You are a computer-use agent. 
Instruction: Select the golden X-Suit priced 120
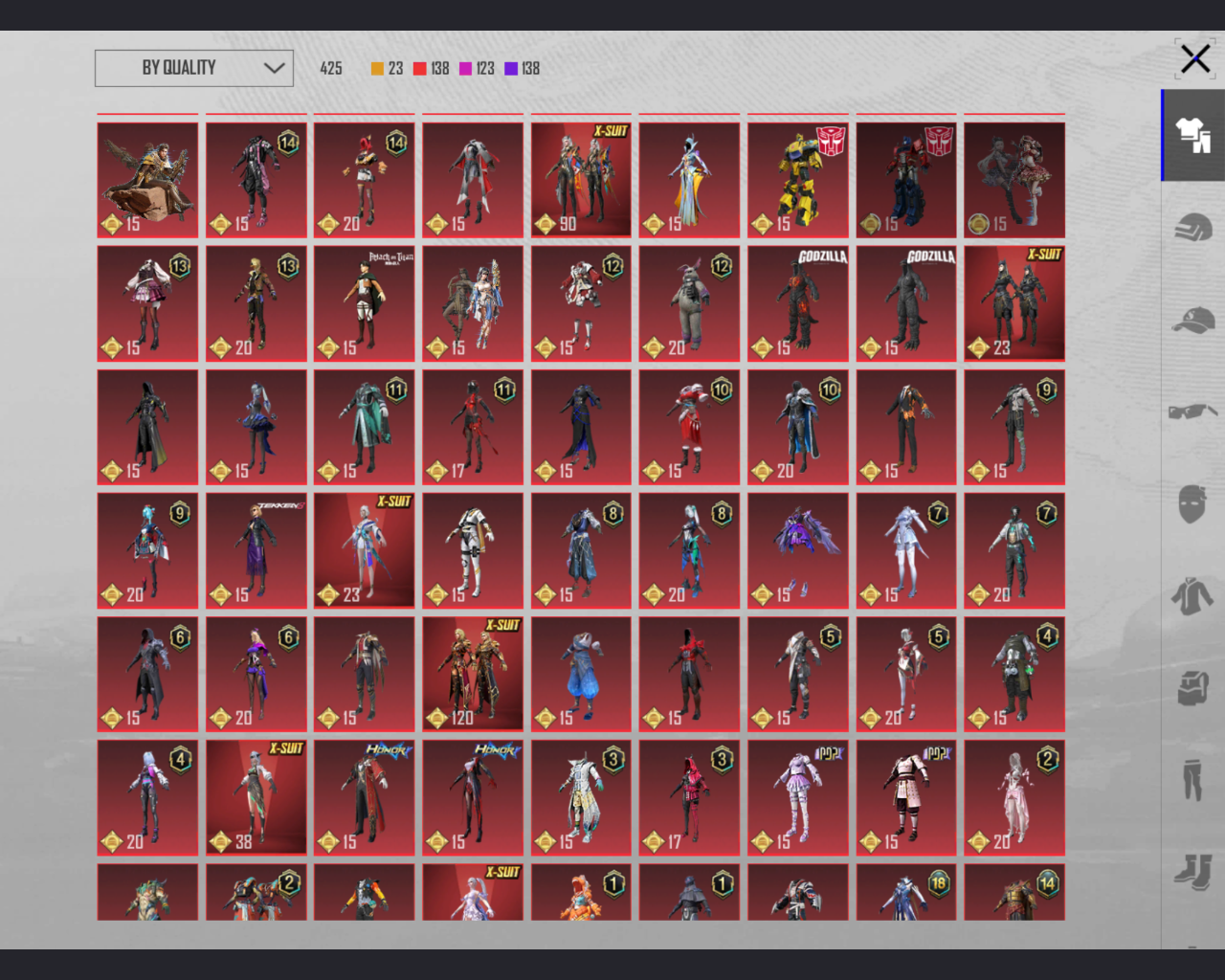473,674
